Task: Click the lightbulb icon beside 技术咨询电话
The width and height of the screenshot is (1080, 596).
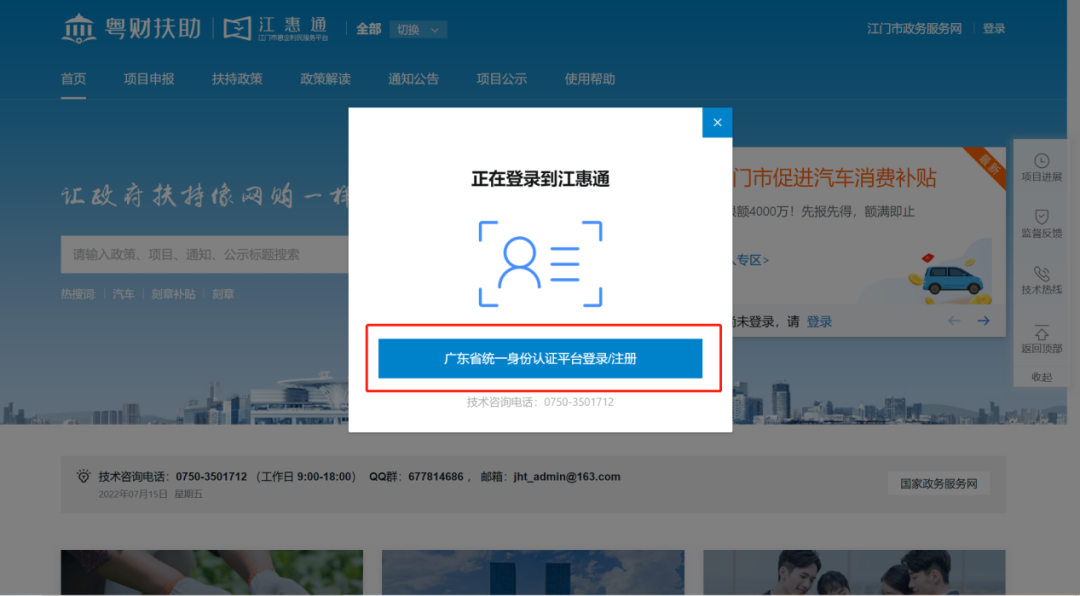Action: tap(83, 477)
